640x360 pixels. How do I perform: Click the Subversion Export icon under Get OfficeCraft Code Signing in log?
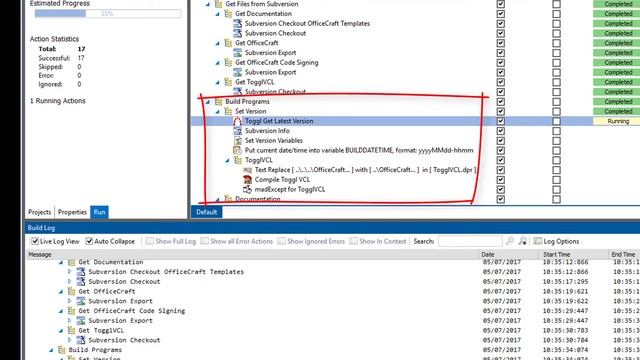pos(81,321)
